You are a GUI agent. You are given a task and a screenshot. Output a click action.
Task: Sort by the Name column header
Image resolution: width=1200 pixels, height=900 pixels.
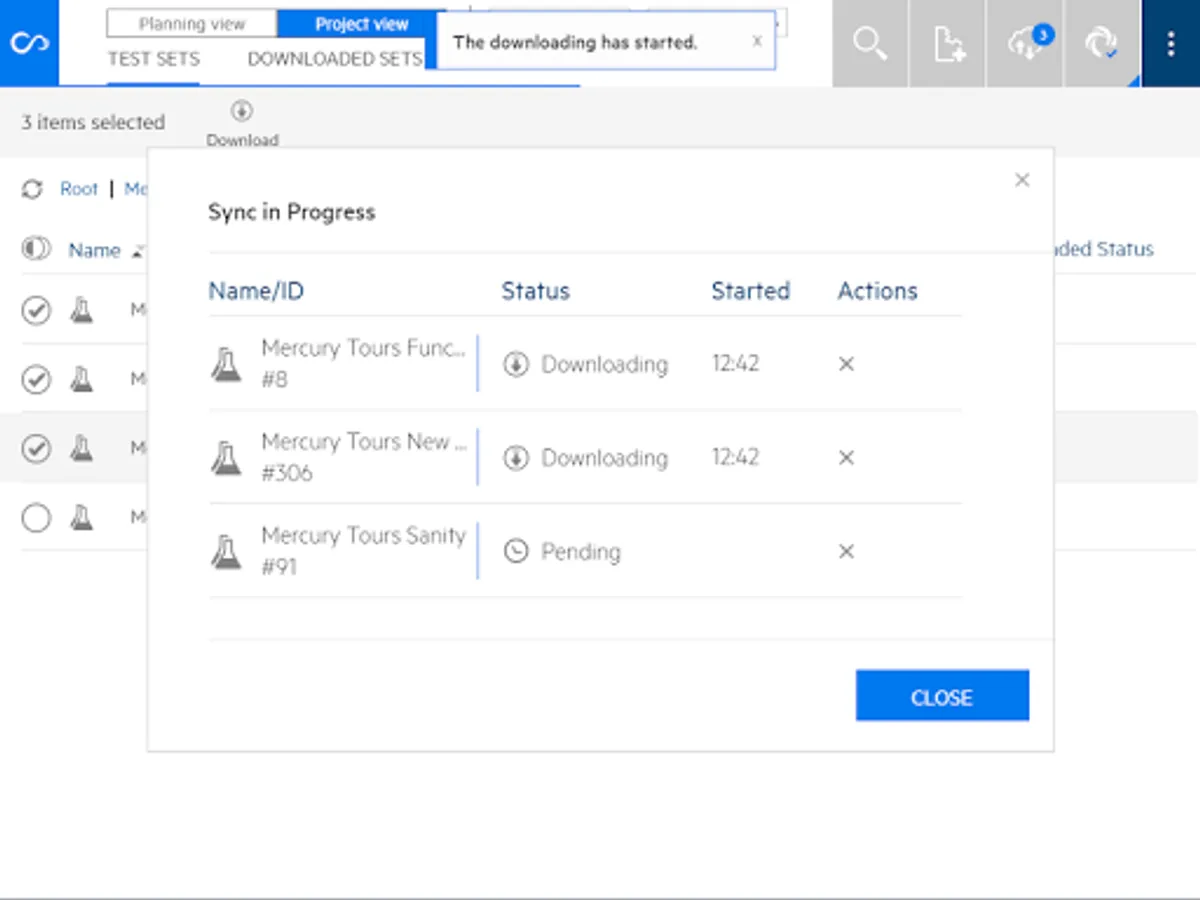(x=94, y=250)
